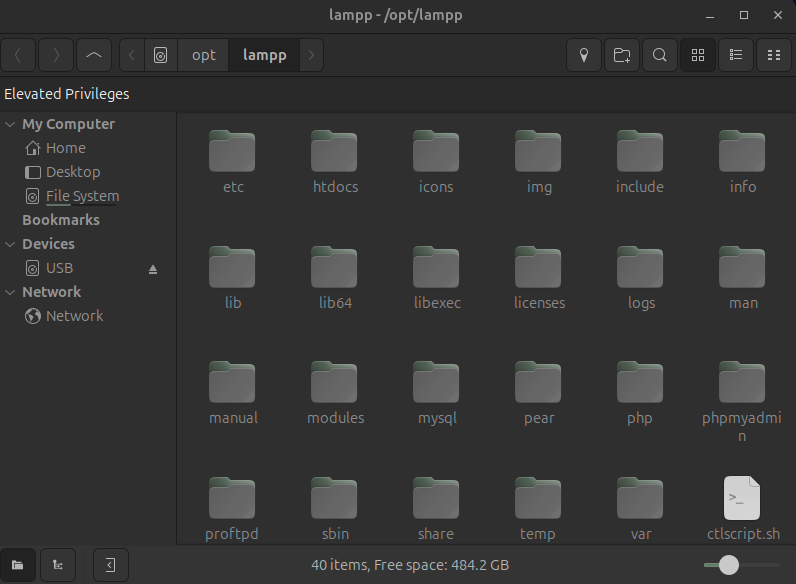Go back to previous folder

click(18, 55)
